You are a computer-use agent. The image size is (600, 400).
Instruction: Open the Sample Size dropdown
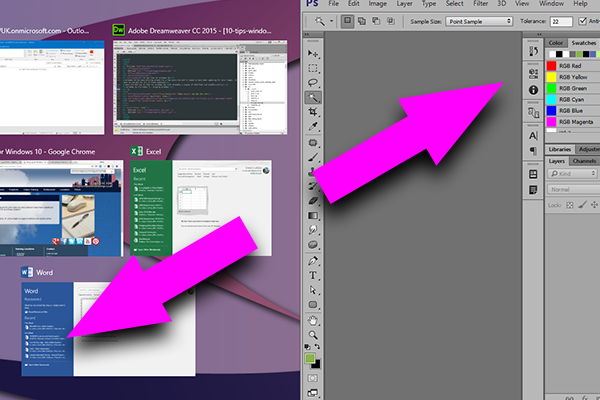[x=479, y=21]
